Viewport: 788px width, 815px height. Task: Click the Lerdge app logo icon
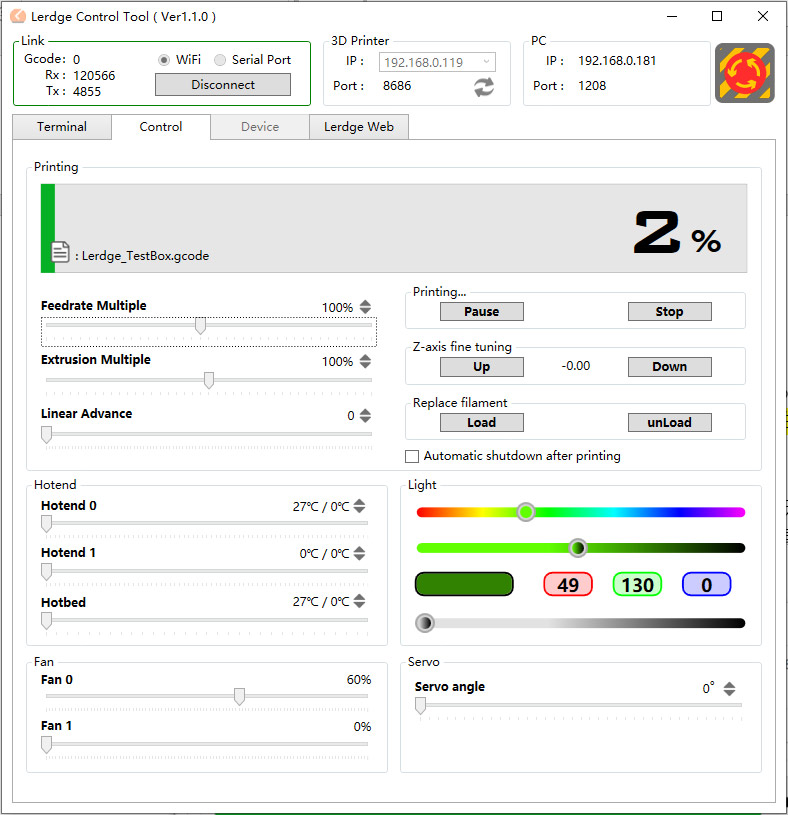click(x=18, y=16)
